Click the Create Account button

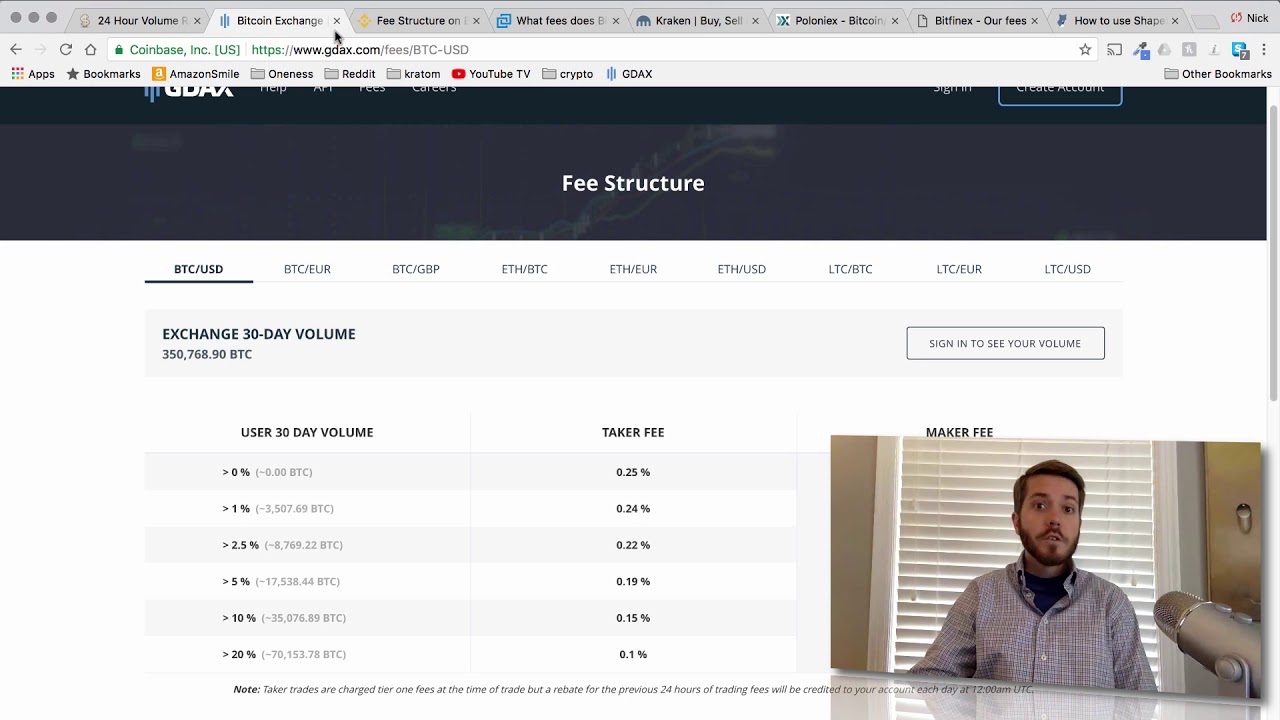tap(1060, 91)
